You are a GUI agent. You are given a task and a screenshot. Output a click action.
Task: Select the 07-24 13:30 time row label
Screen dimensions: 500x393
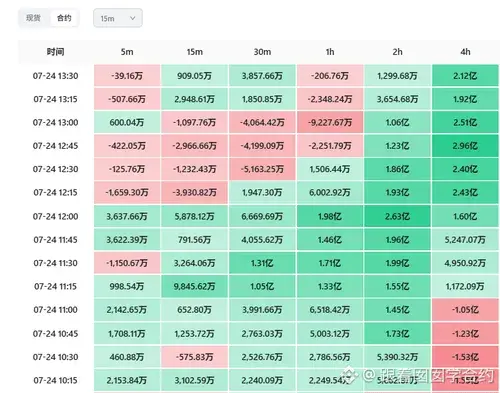point(55,76)
